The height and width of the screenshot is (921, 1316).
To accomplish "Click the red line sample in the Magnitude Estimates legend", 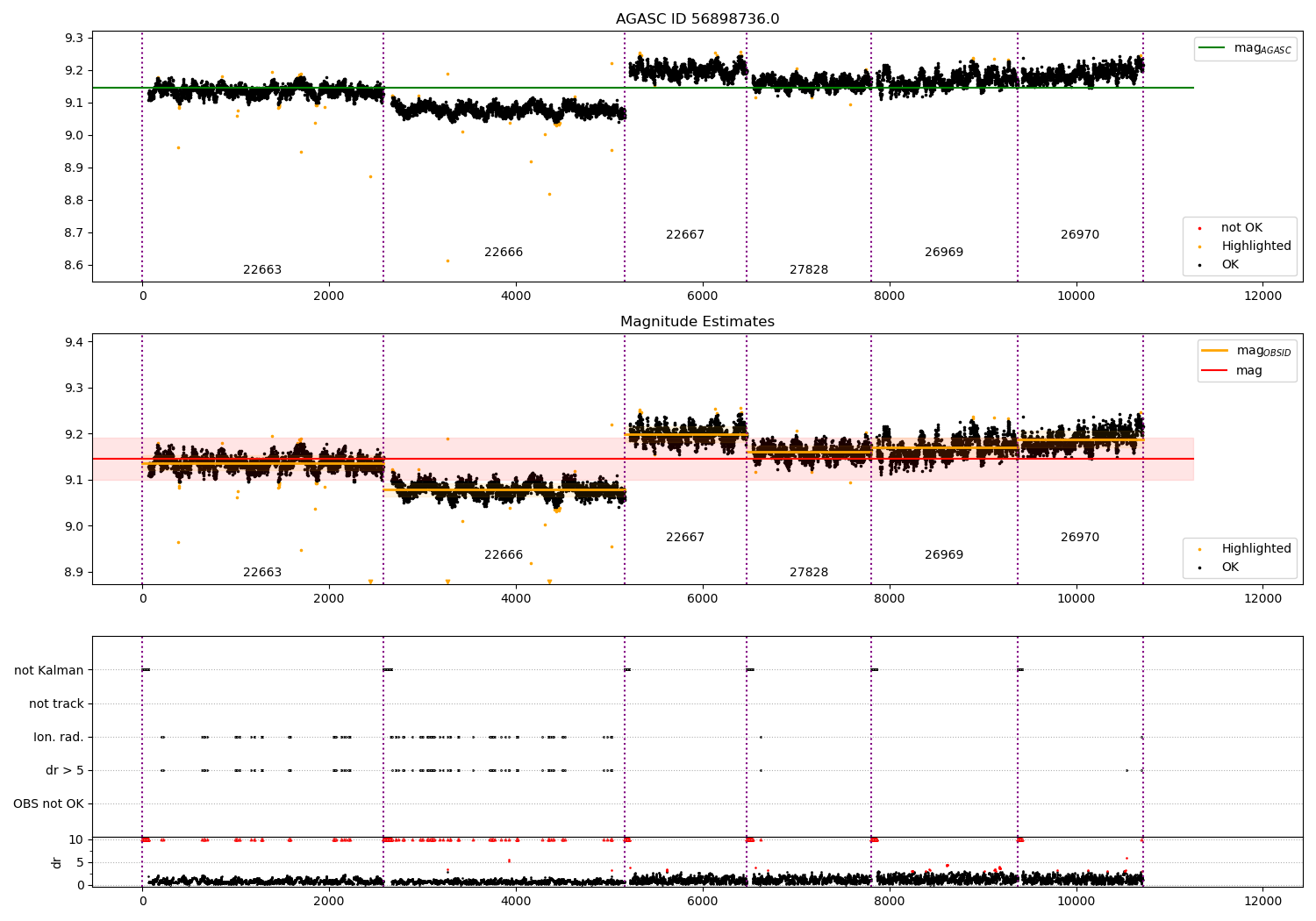I will [x=1214, y=371].
